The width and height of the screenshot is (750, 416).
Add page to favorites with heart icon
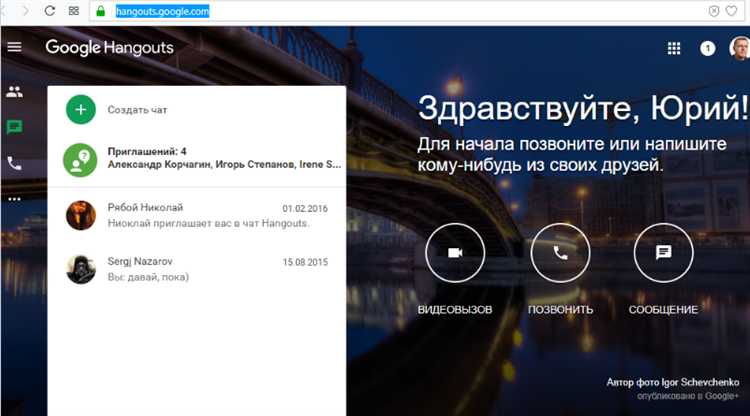point(732,11)
